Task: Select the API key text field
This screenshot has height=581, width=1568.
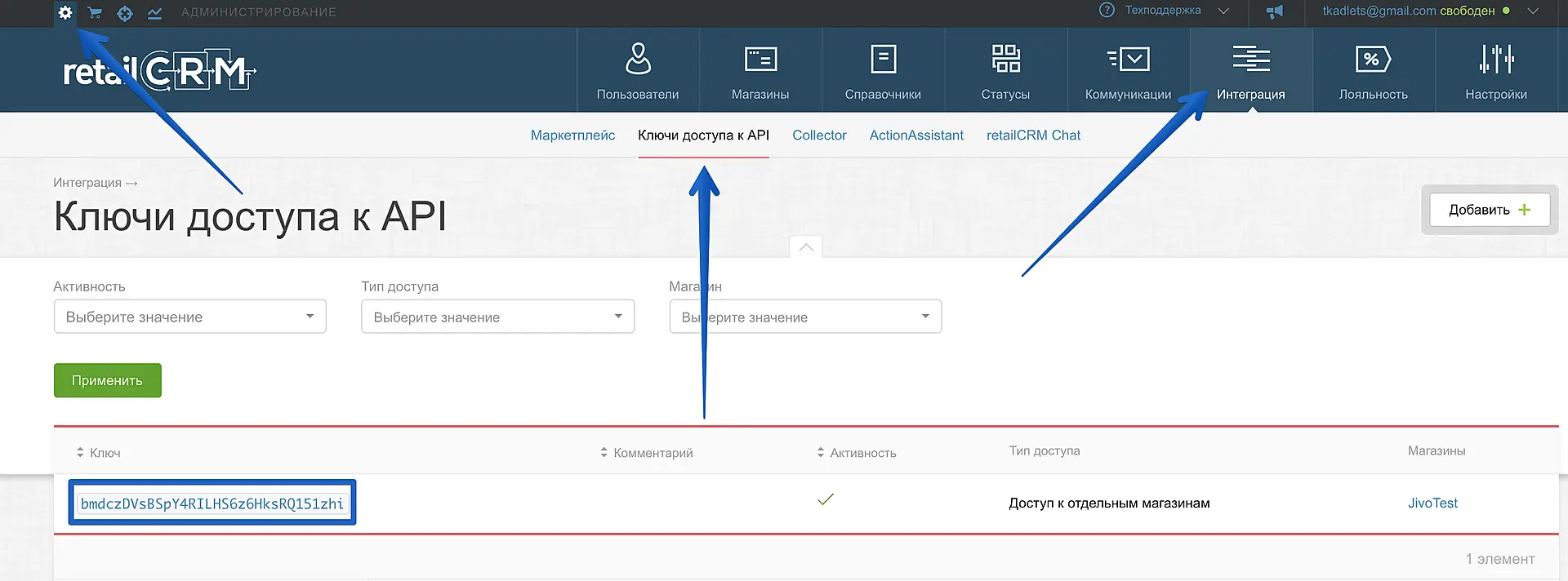Action: [212, 503]
